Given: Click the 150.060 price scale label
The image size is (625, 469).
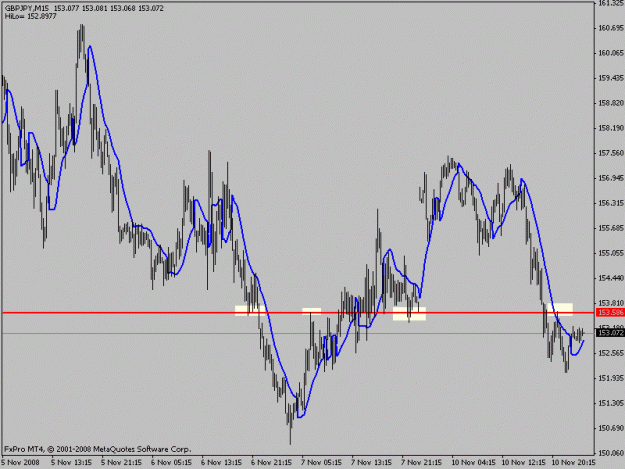Looking at the screenshot, I should pos(611,453).
